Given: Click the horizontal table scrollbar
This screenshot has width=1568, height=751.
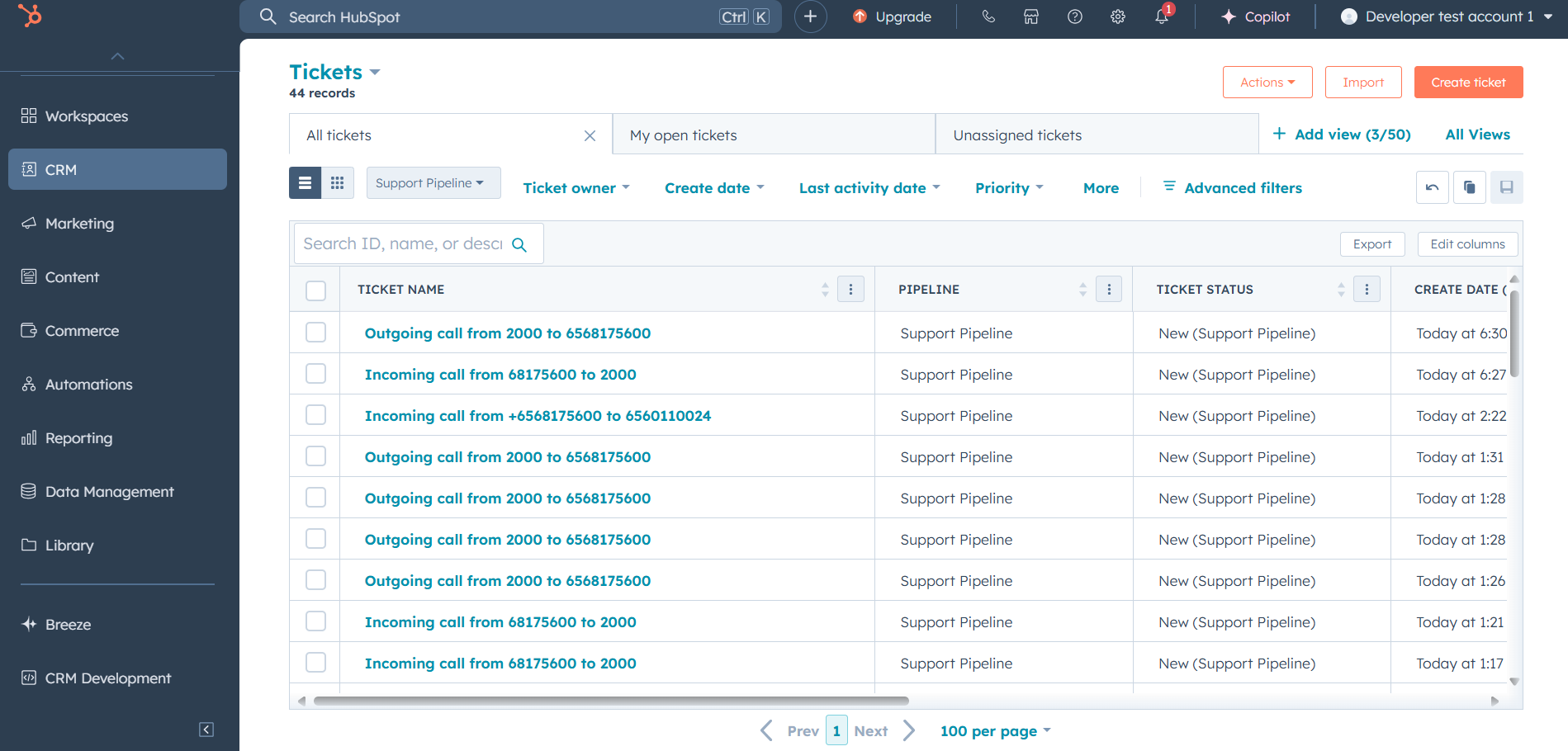Looking at the screenshot, I should (x=611, y=701).
